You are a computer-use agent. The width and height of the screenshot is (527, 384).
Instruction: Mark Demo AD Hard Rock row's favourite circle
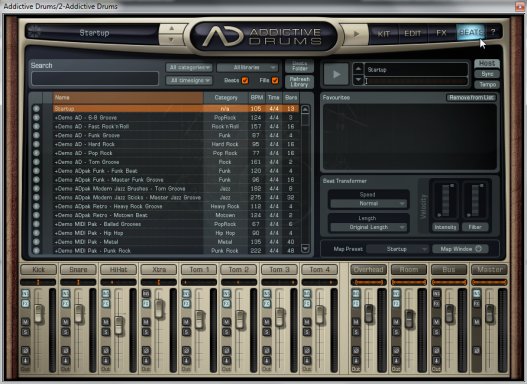(x=36, y=144)
